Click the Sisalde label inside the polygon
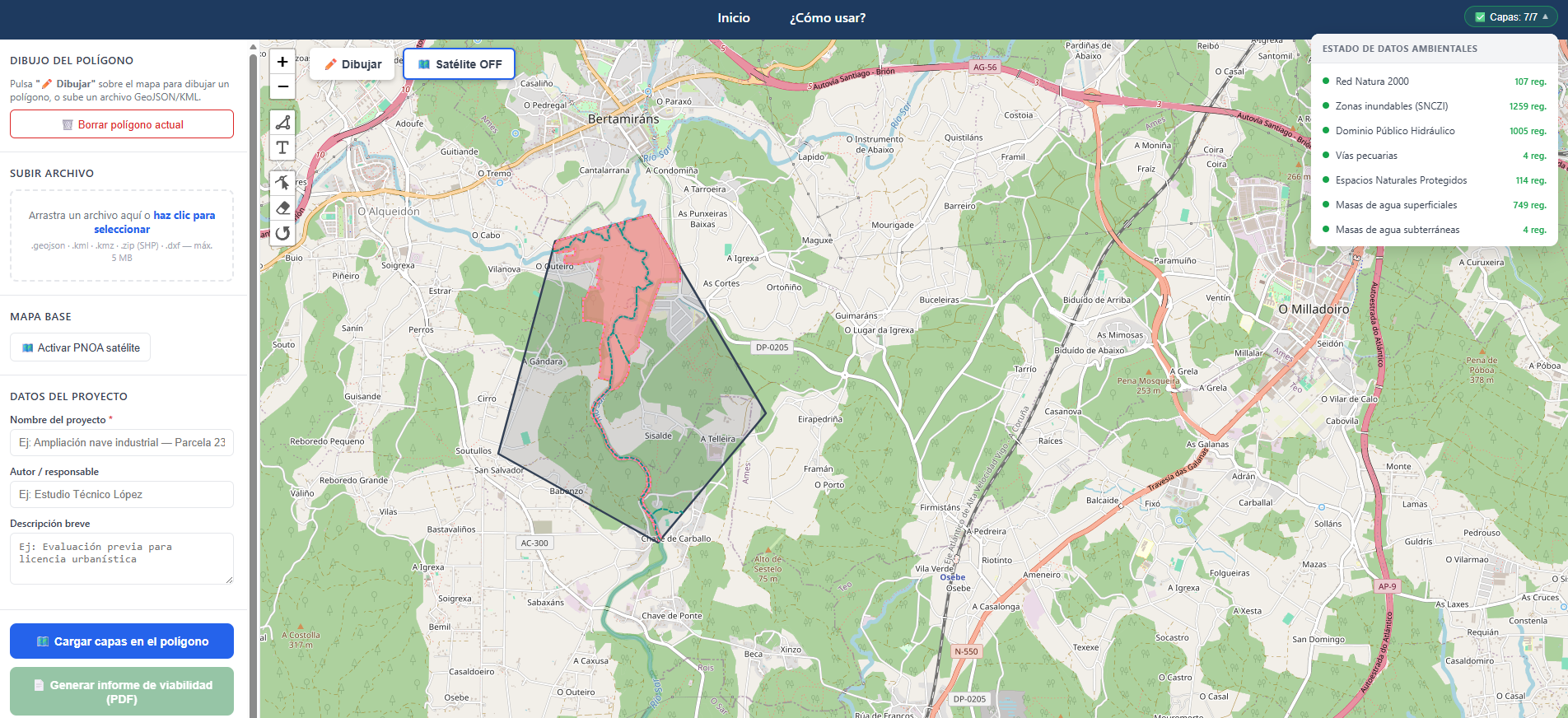Image resolution: width=1568 pixels, height=718 pixels. click(x=658, y=436)
